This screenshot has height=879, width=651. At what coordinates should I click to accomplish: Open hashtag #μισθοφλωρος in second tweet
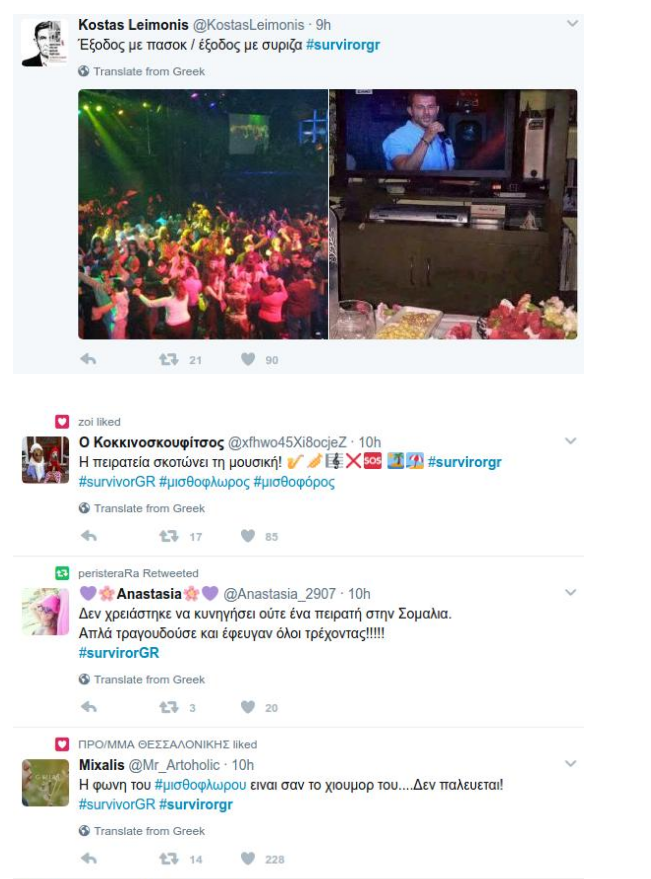click(x=204, y=482)
